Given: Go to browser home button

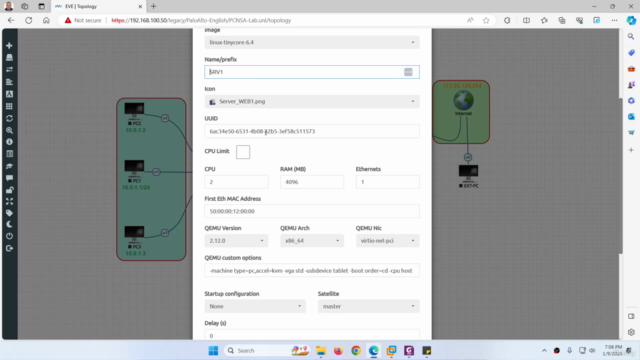Looking at the screenshot, I should (x=46, y=20).
